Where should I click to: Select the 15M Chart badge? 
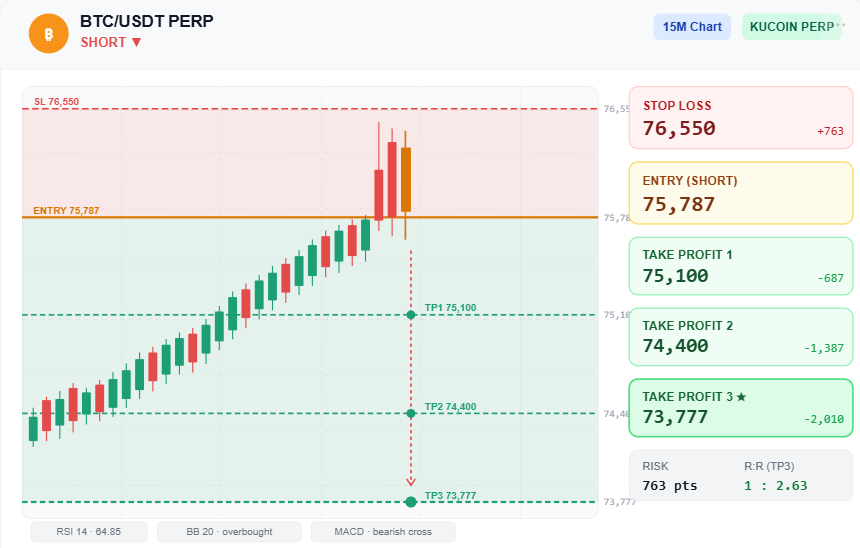coord(692,27)
